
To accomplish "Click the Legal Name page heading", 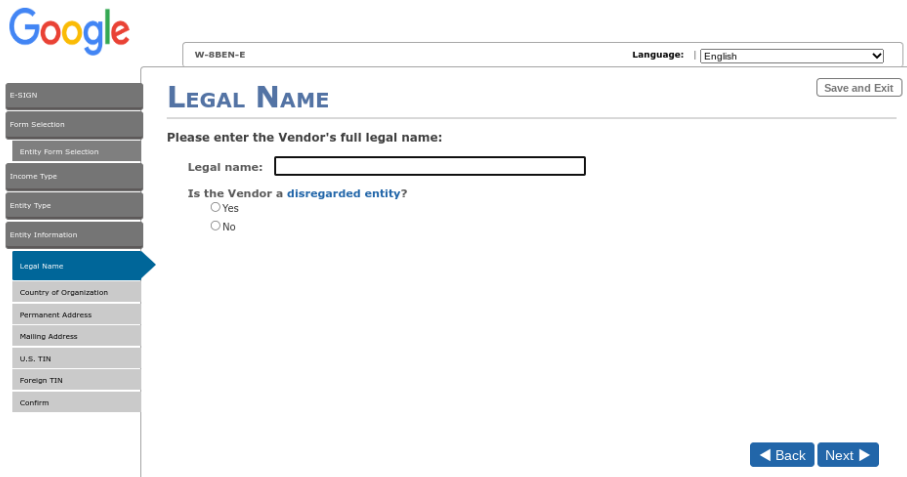I will tap(248, 97).
